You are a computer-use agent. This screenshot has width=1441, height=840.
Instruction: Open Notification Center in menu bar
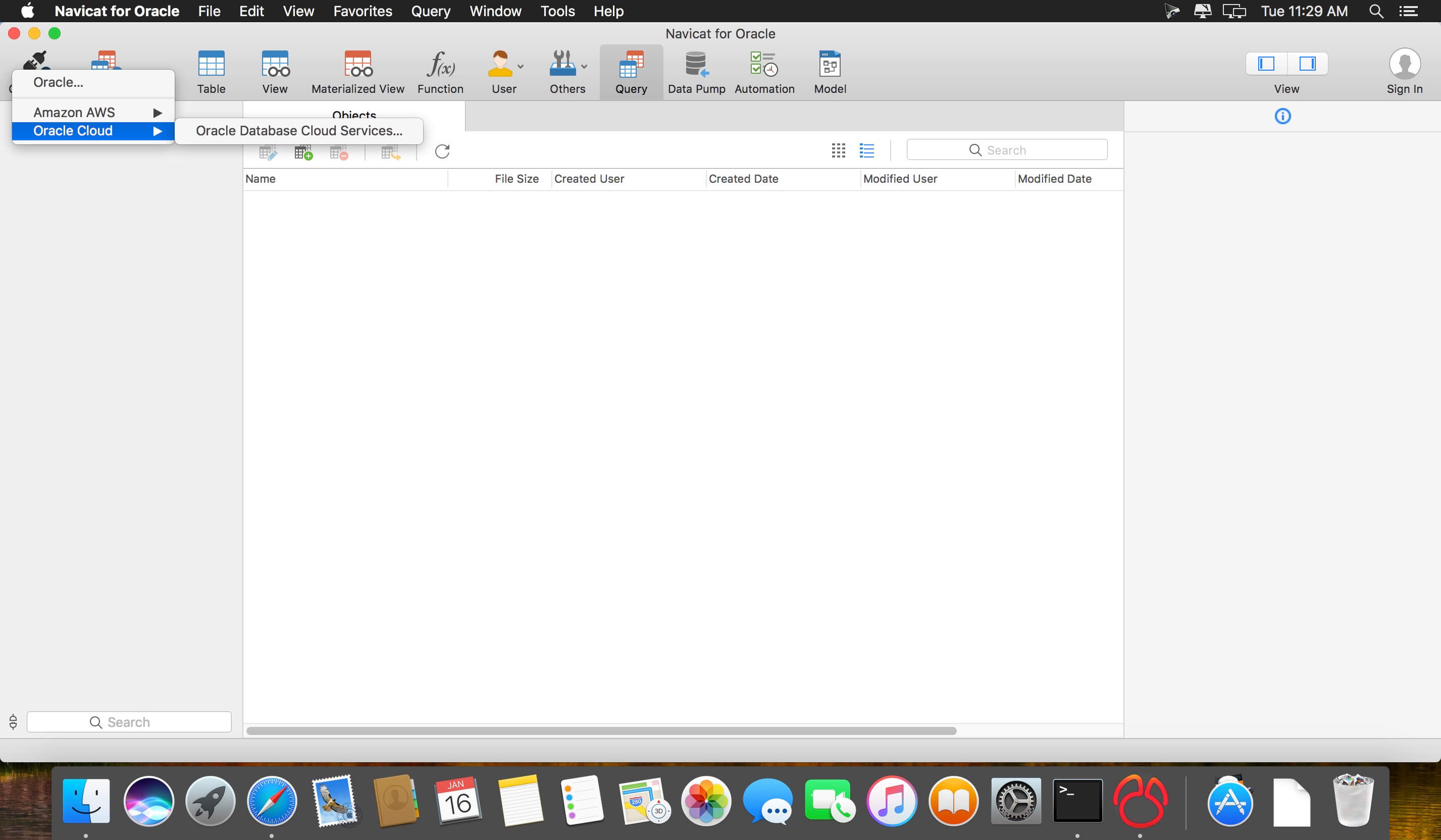point(1408,12)
